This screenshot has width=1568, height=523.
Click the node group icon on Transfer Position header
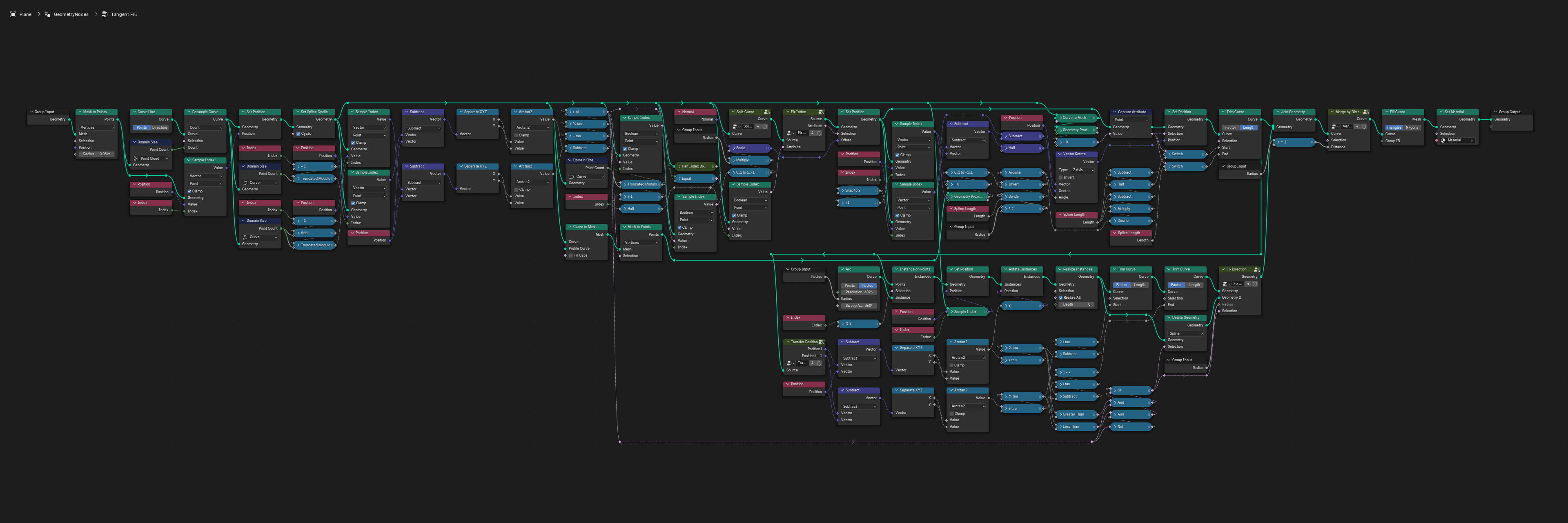tap(821, 342)
